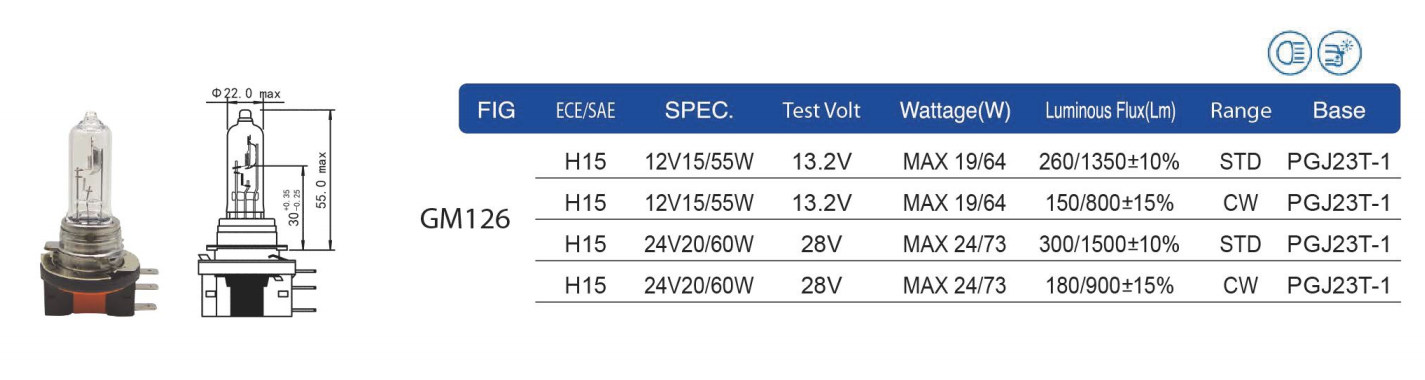Click the Luminous Flux(Lm) header
1425x380 pixels.
tap(1110, 111)
